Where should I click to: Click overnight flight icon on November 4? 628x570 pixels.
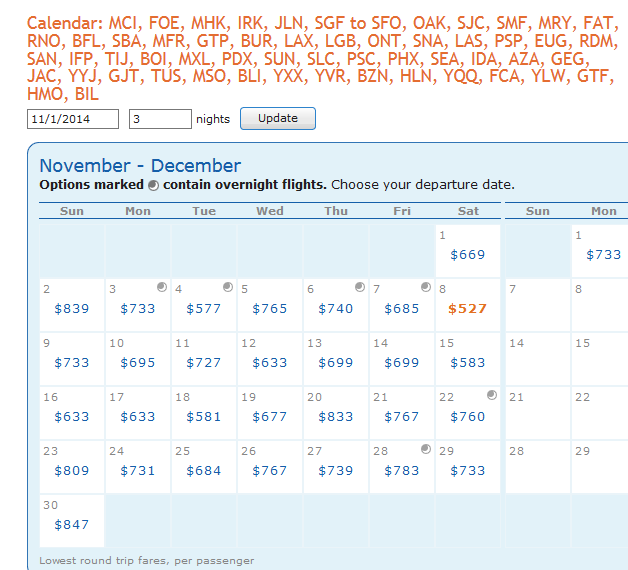pos(227,288)
